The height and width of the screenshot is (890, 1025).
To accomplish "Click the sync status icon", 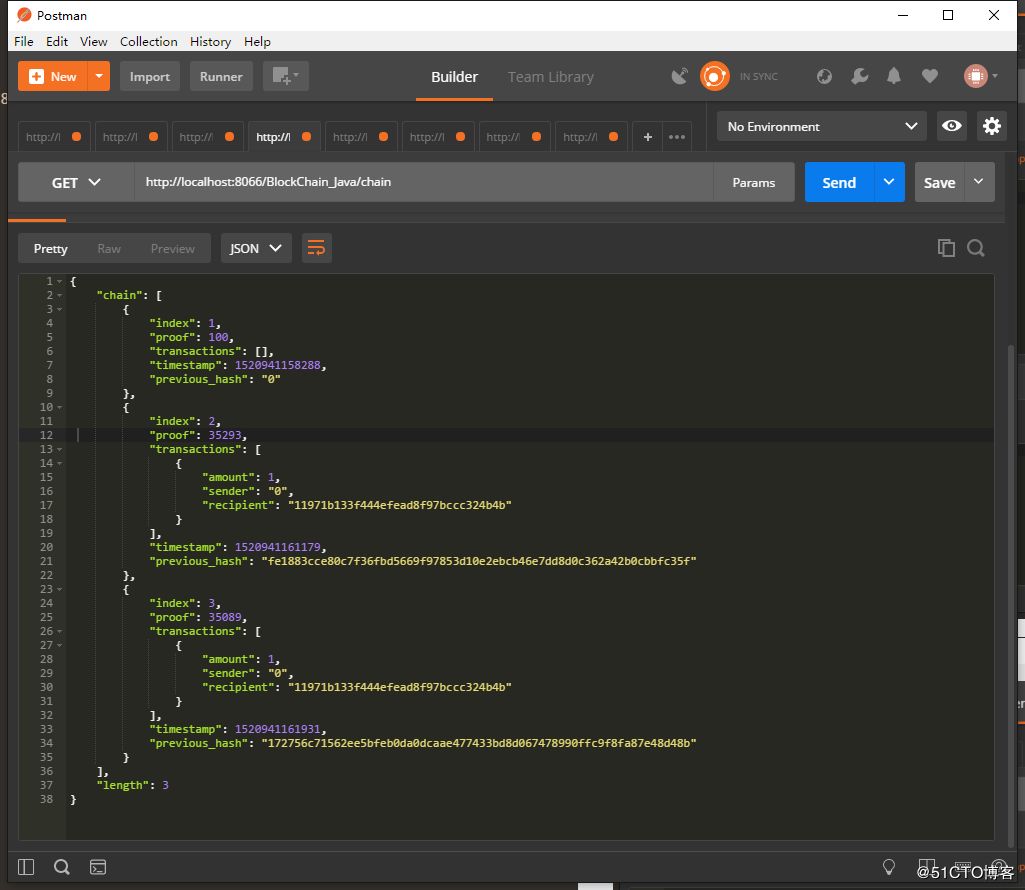I will tap(715, 77).
